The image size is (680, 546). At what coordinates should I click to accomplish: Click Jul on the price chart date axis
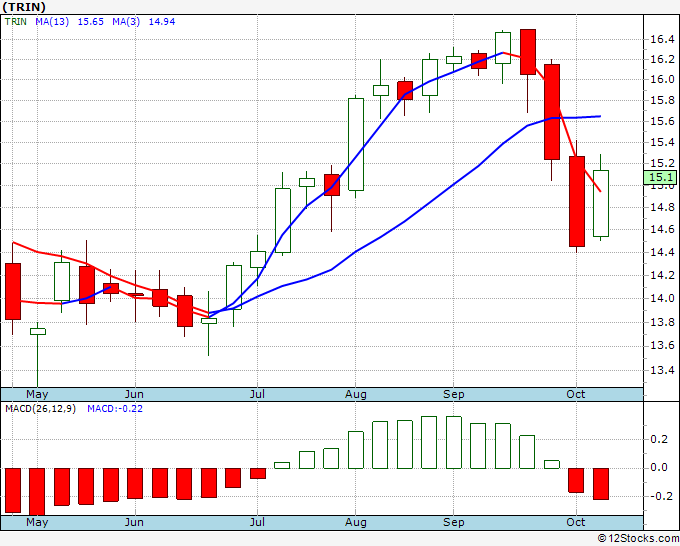tap(257, 395)
